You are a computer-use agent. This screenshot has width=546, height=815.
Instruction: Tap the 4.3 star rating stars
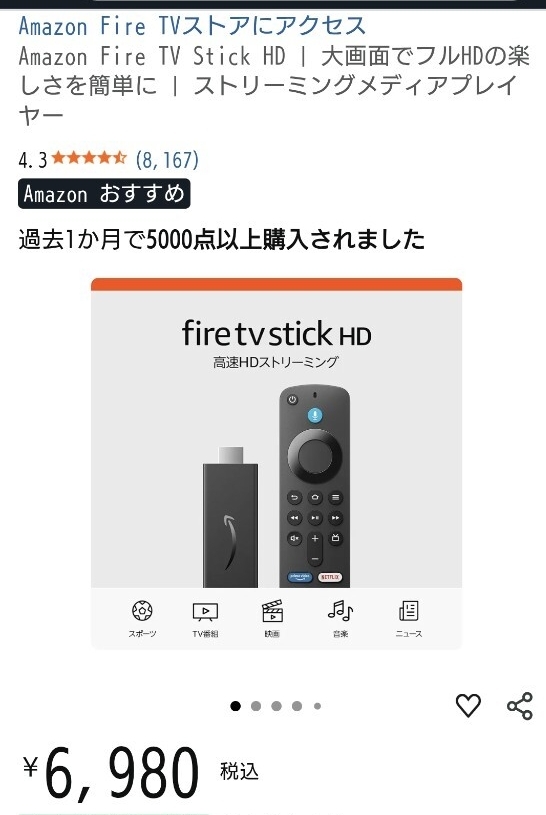(89, 157)
